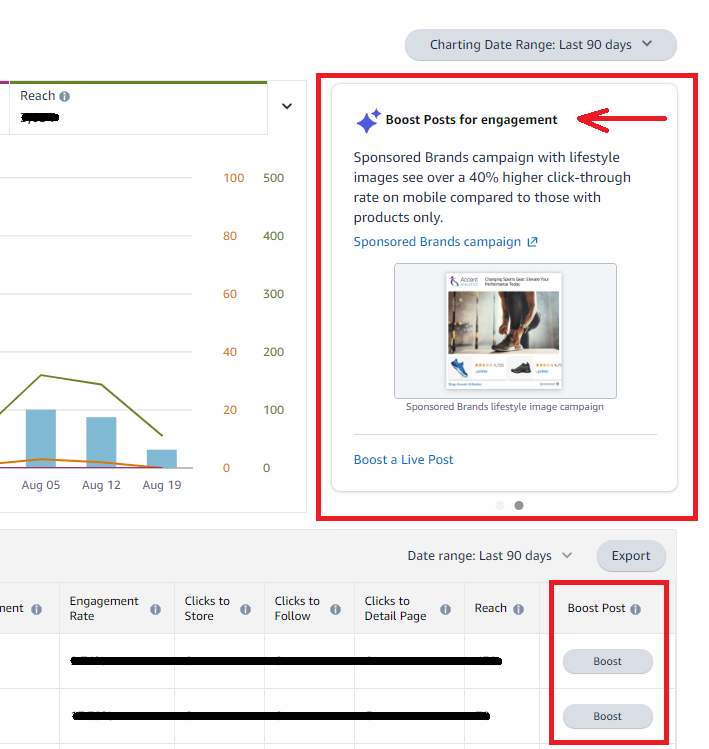Click the sparkle icon beside Boost Posts for engagement
Viewport: 709px width, 749px height.
pos(368,120)
